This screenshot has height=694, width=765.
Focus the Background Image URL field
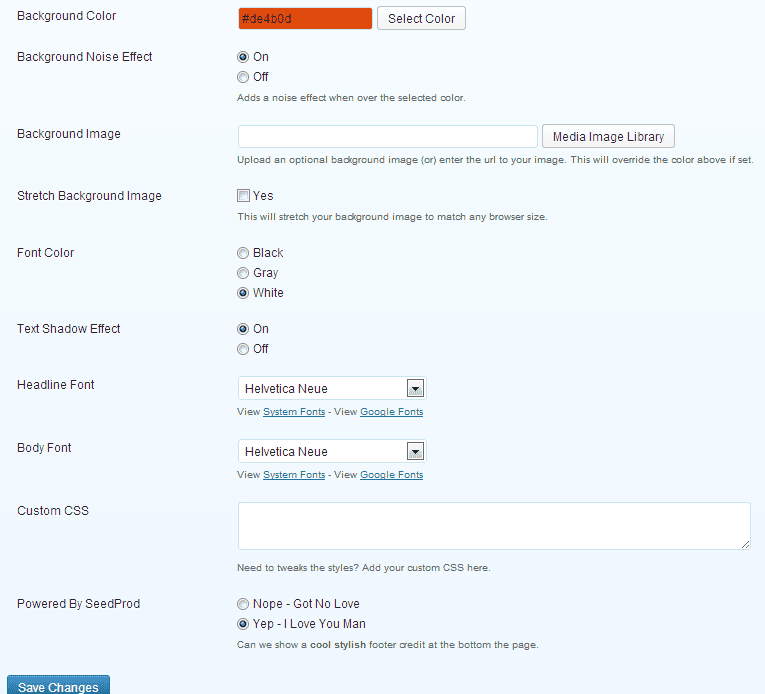tap(387, 137)
